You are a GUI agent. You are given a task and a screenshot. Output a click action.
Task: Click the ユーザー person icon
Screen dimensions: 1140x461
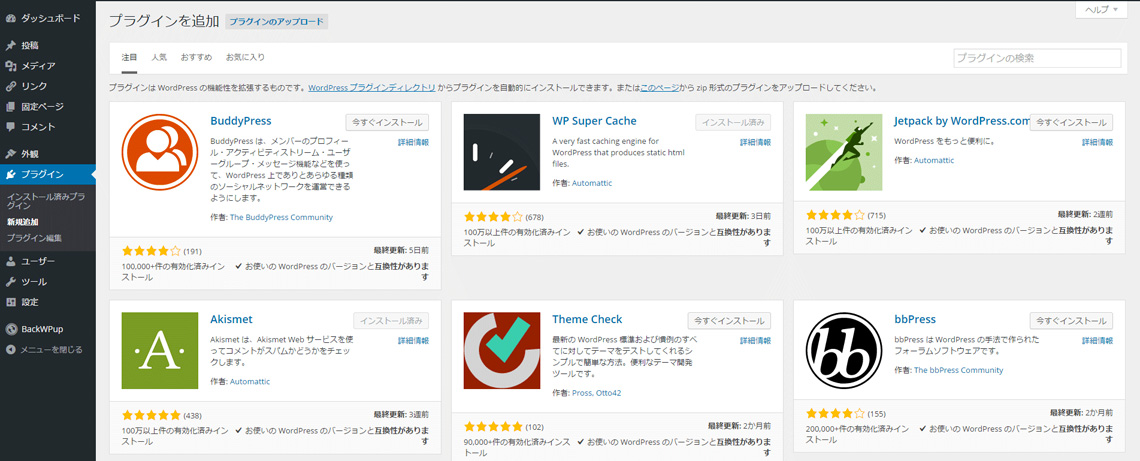tap(11, 261)
